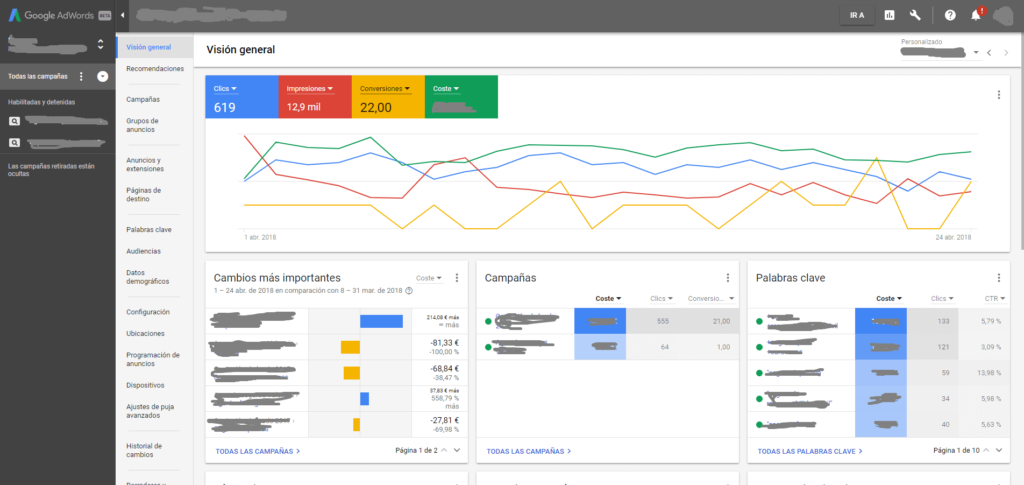Click green status dot of 555-clics campaign
Image resolution: width=1024 pixels, height=485 pixels.
488,321
